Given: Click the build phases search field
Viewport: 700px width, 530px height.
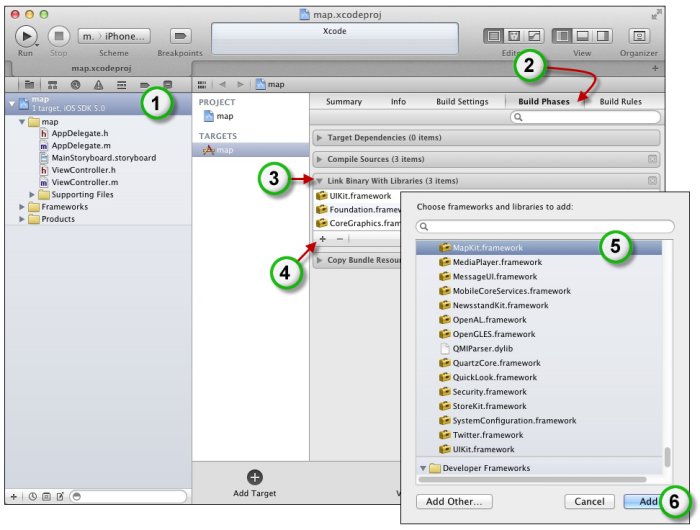Looking at the screenshot, I should (585, 117).
